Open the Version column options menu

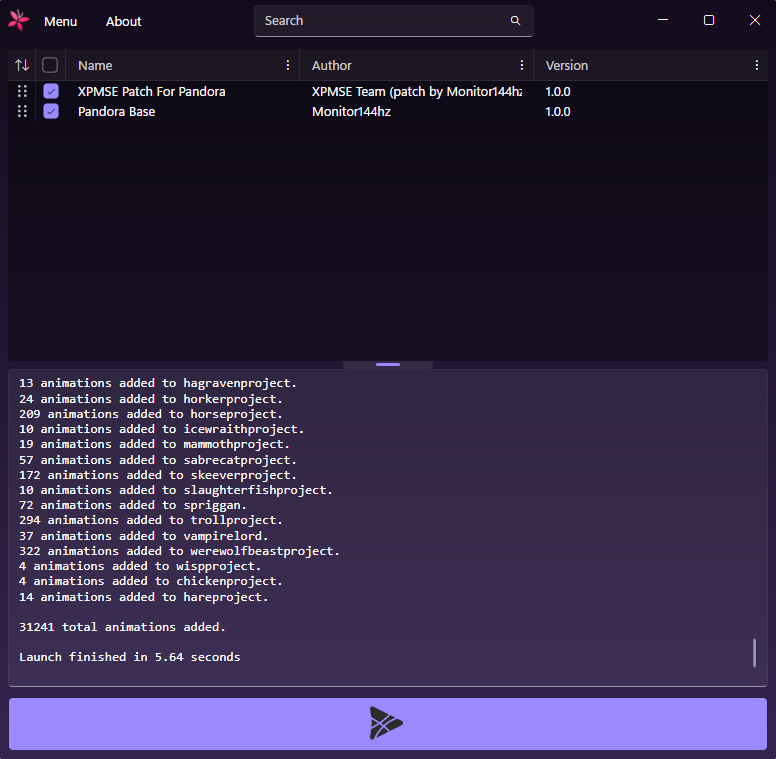coord(757,65)
